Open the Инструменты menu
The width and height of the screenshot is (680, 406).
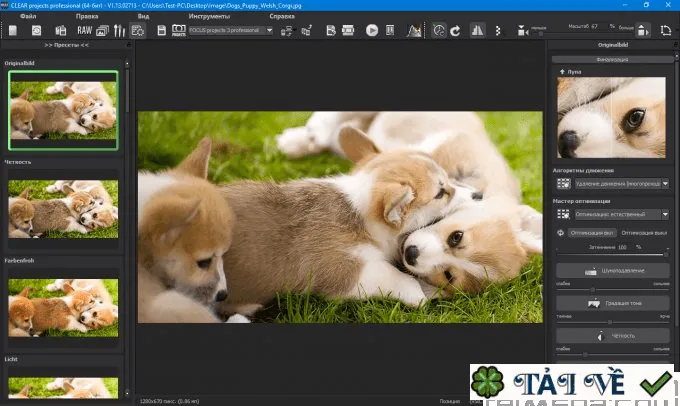coord(209,16)
